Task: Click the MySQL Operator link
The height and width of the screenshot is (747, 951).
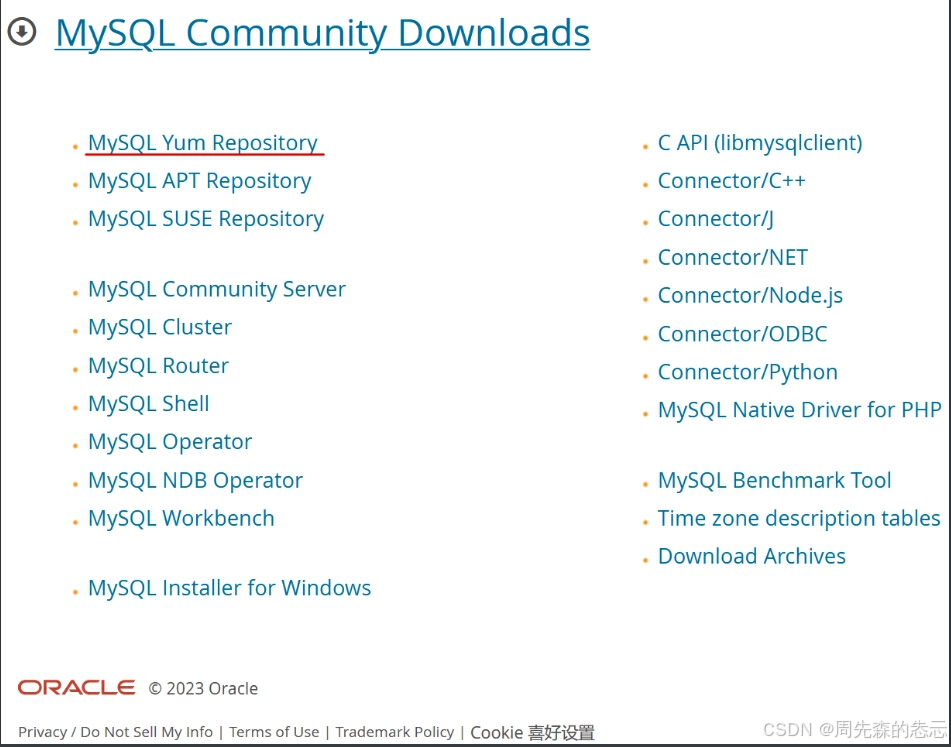Action: pos(170,442)
